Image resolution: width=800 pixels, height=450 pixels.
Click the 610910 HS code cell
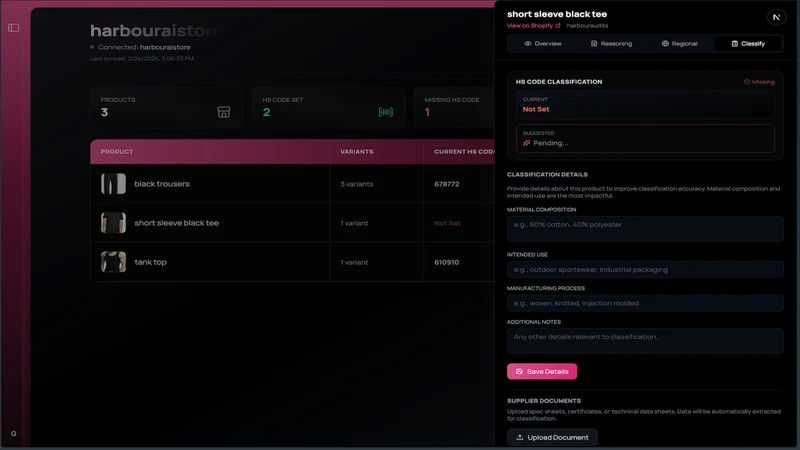point(446,262)
